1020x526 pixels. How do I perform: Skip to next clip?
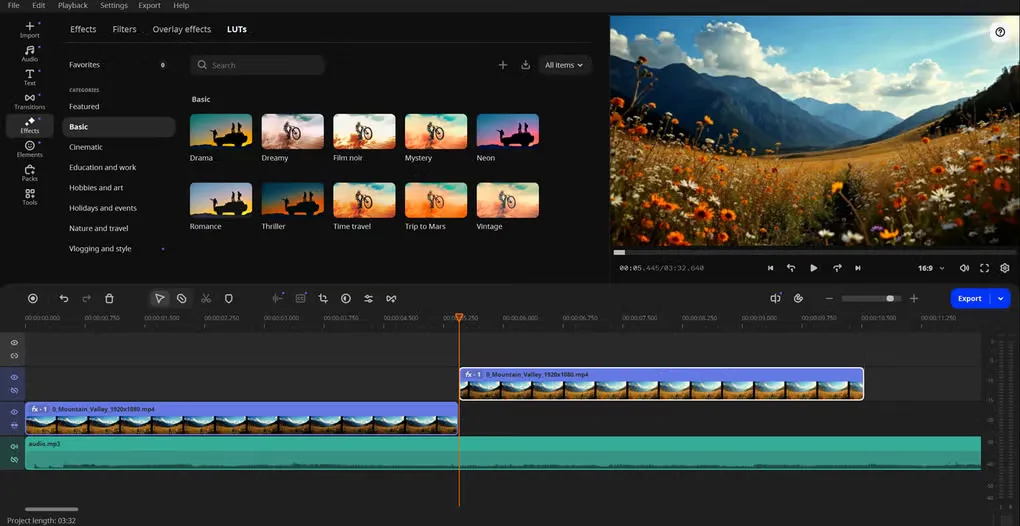pyautogui.click(x=858, y=268)
